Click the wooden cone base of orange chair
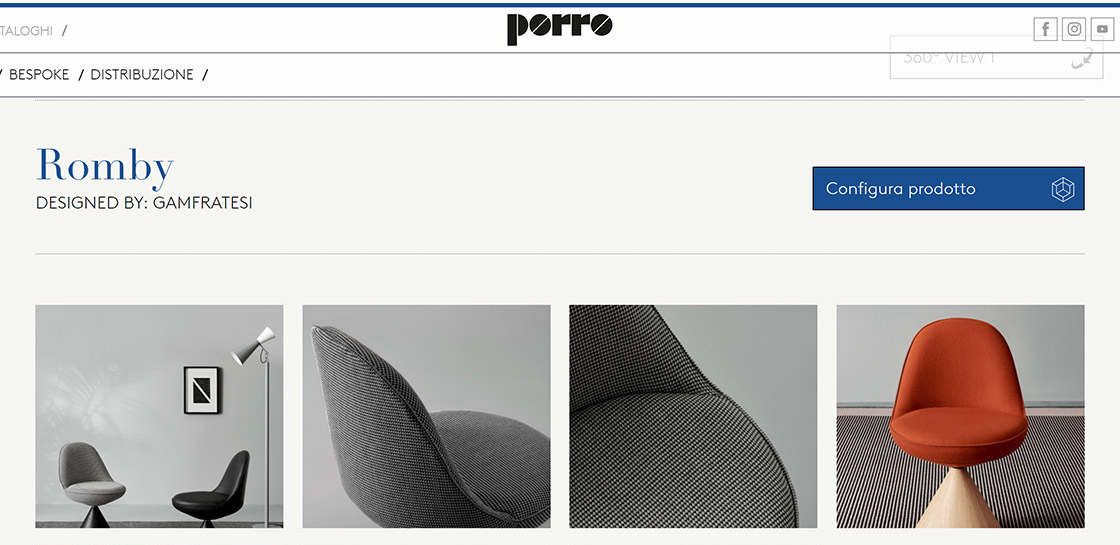Screen dimensions: 1120x545 click(957, 498)
